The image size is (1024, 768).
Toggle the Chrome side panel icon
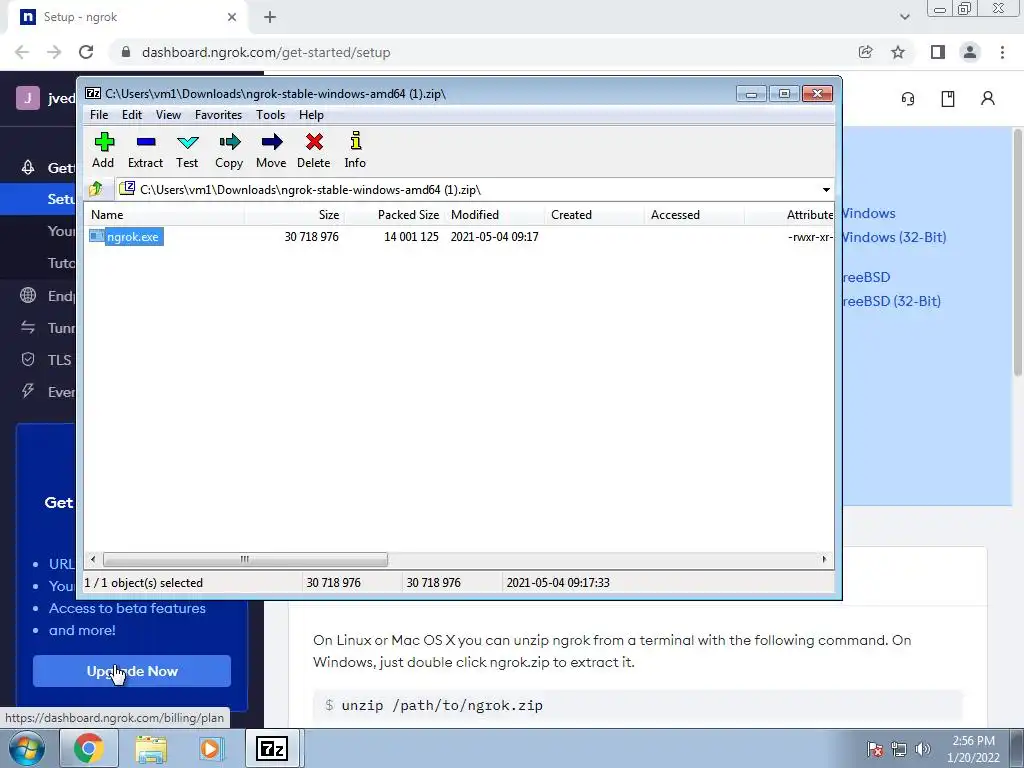coord(938,52)
